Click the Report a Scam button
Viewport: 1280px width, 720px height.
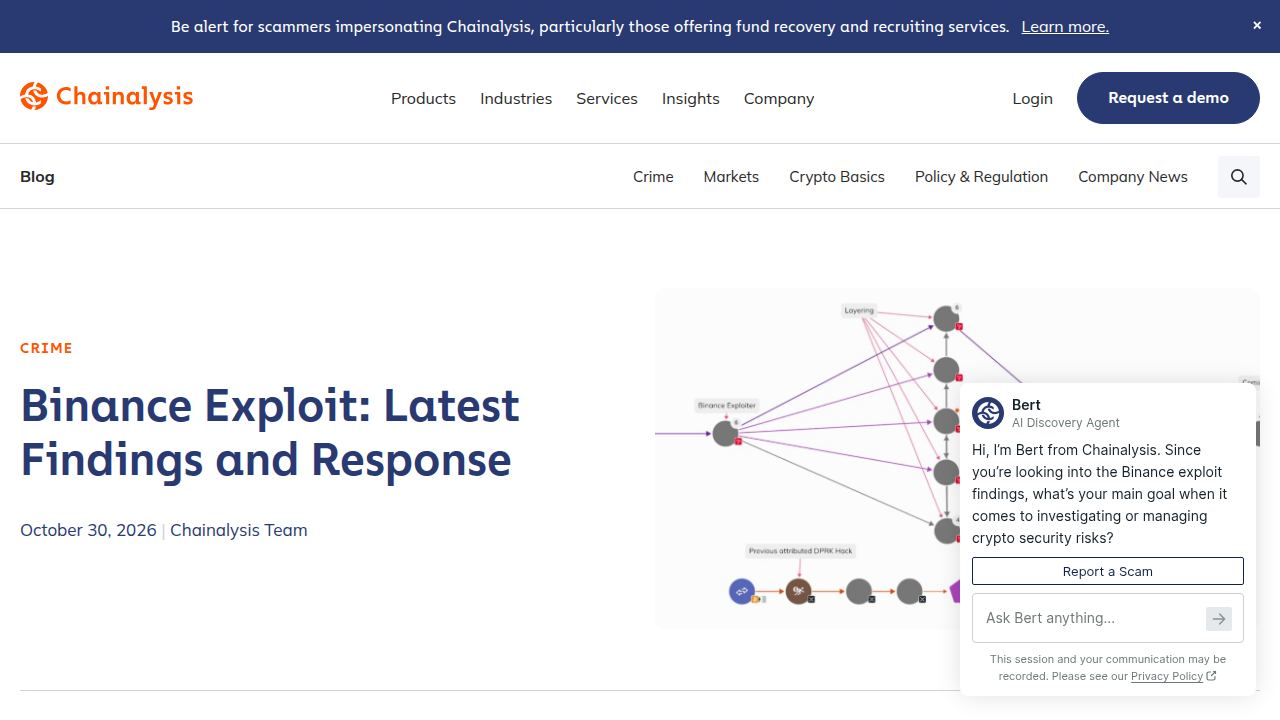(1108, 571)
